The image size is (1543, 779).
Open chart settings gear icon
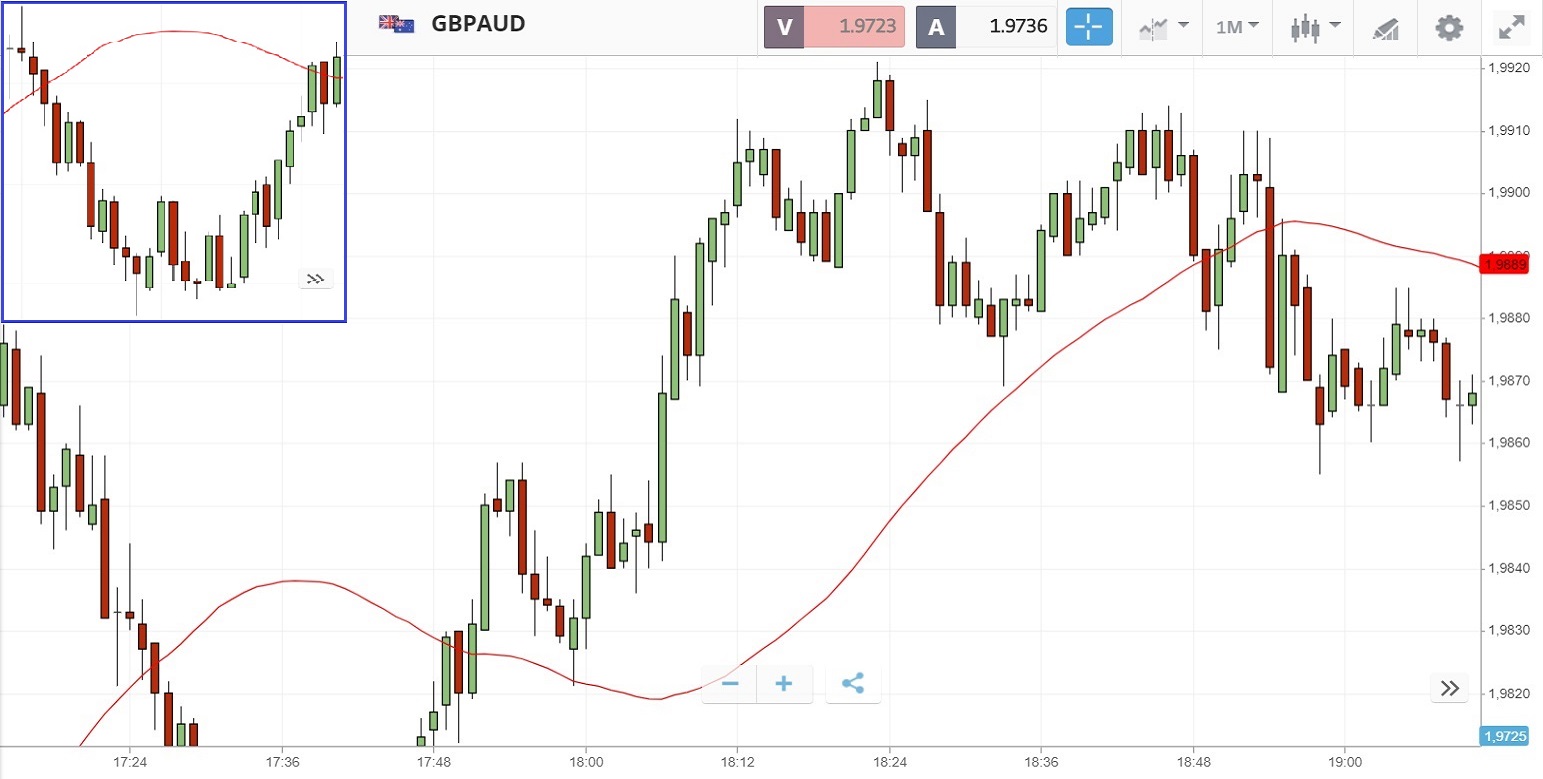pyautogui.click(x=1448, y=27)
